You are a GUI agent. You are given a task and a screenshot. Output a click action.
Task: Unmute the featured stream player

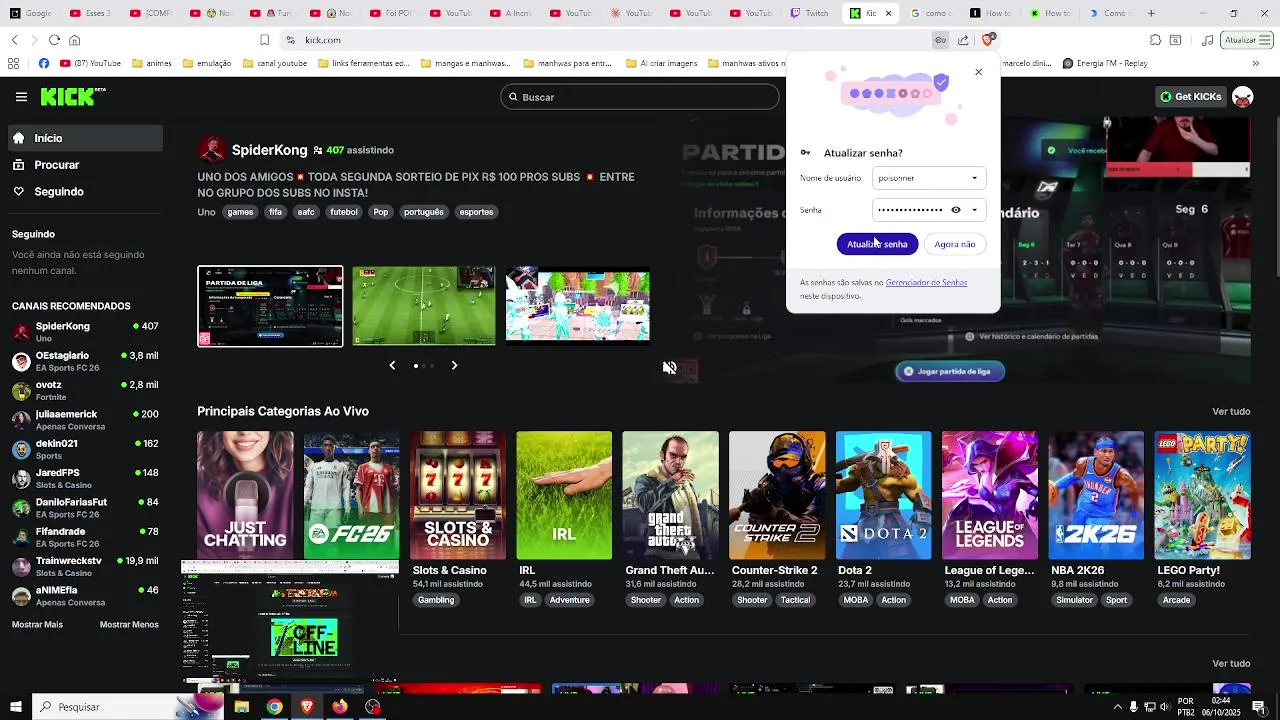click(x=670, y=368)
